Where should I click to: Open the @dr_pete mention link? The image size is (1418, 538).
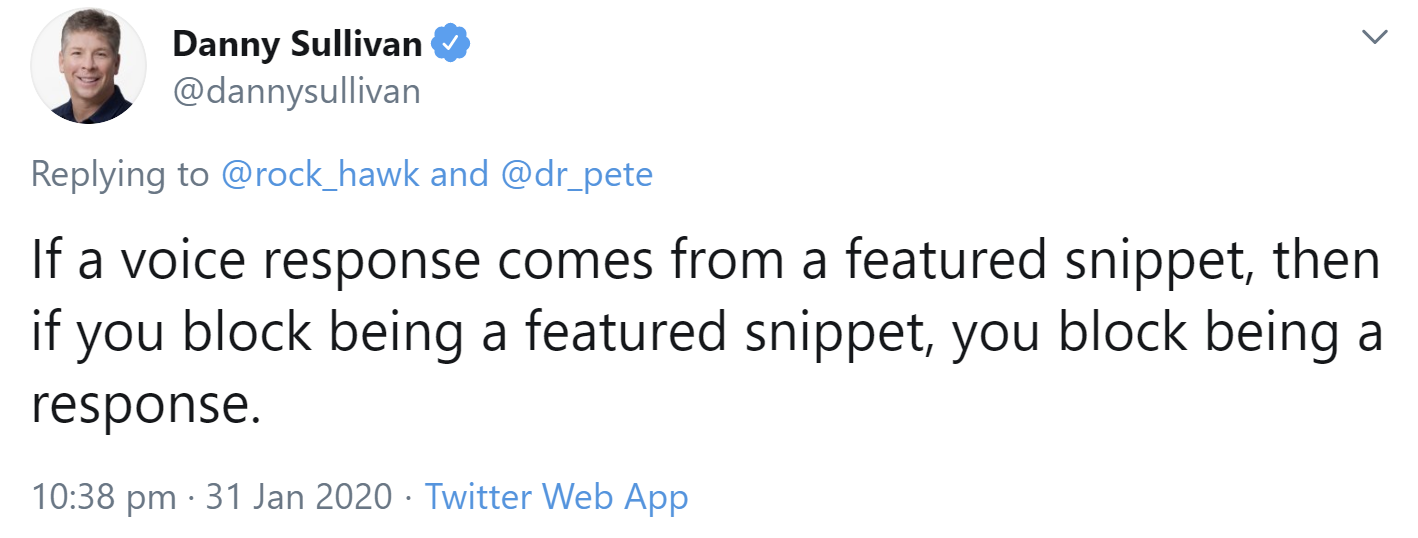coord(575,174)
